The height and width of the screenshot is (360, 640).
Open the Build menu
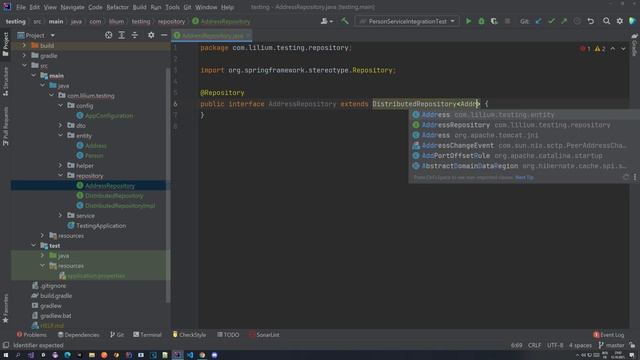[x=140, y=7]
